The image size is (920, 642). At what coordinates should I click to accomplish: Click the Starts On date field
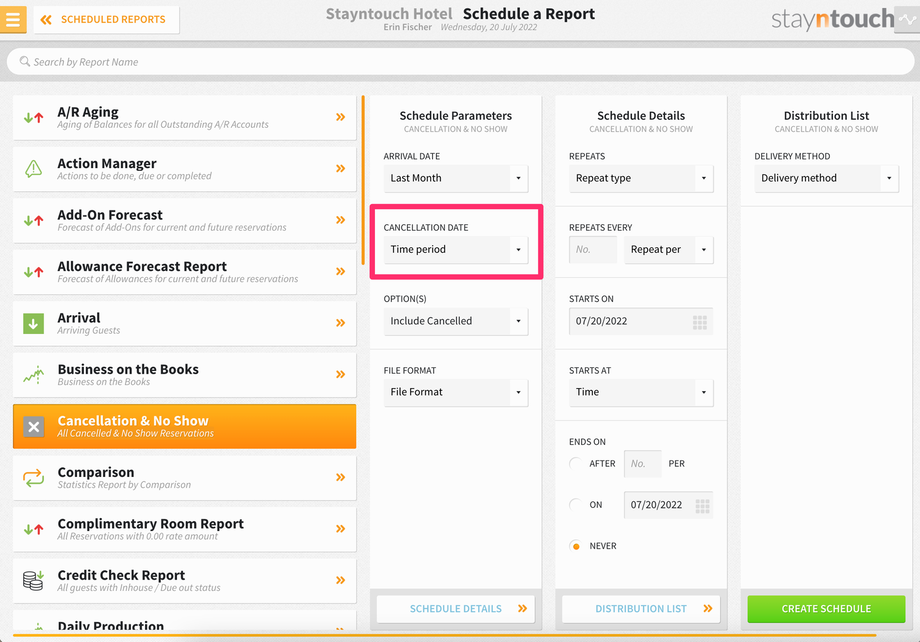click(x=641, y=321)
